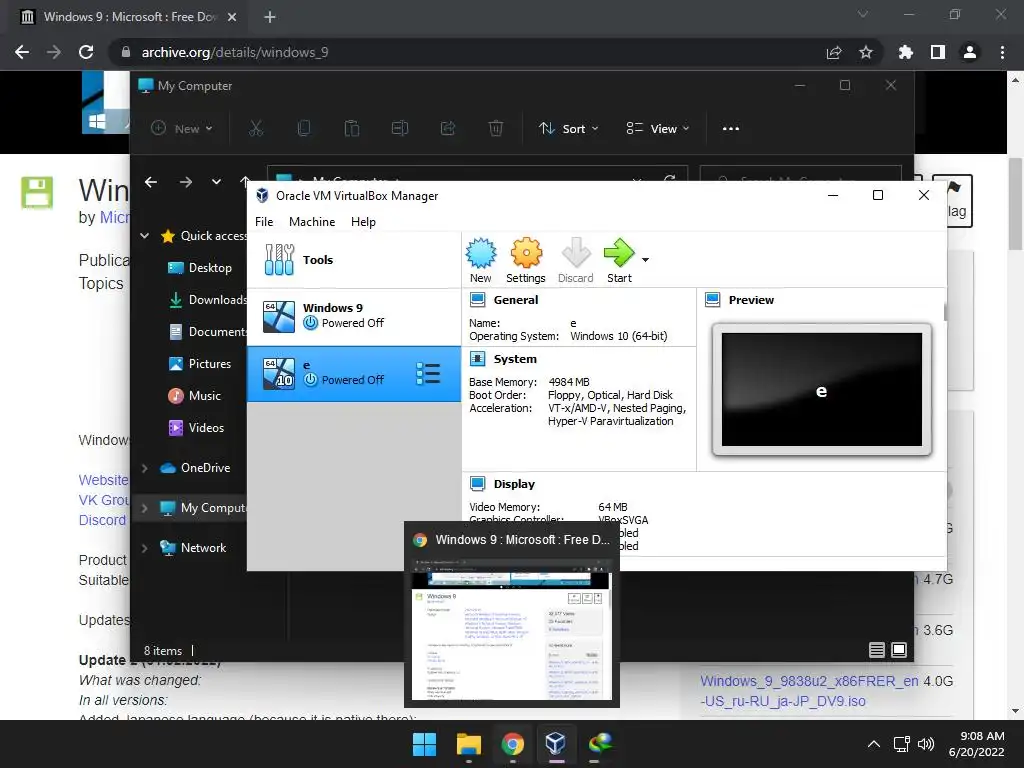
Task: Open Downloads in explorer sidebar
Action: (x=207, y=300)
